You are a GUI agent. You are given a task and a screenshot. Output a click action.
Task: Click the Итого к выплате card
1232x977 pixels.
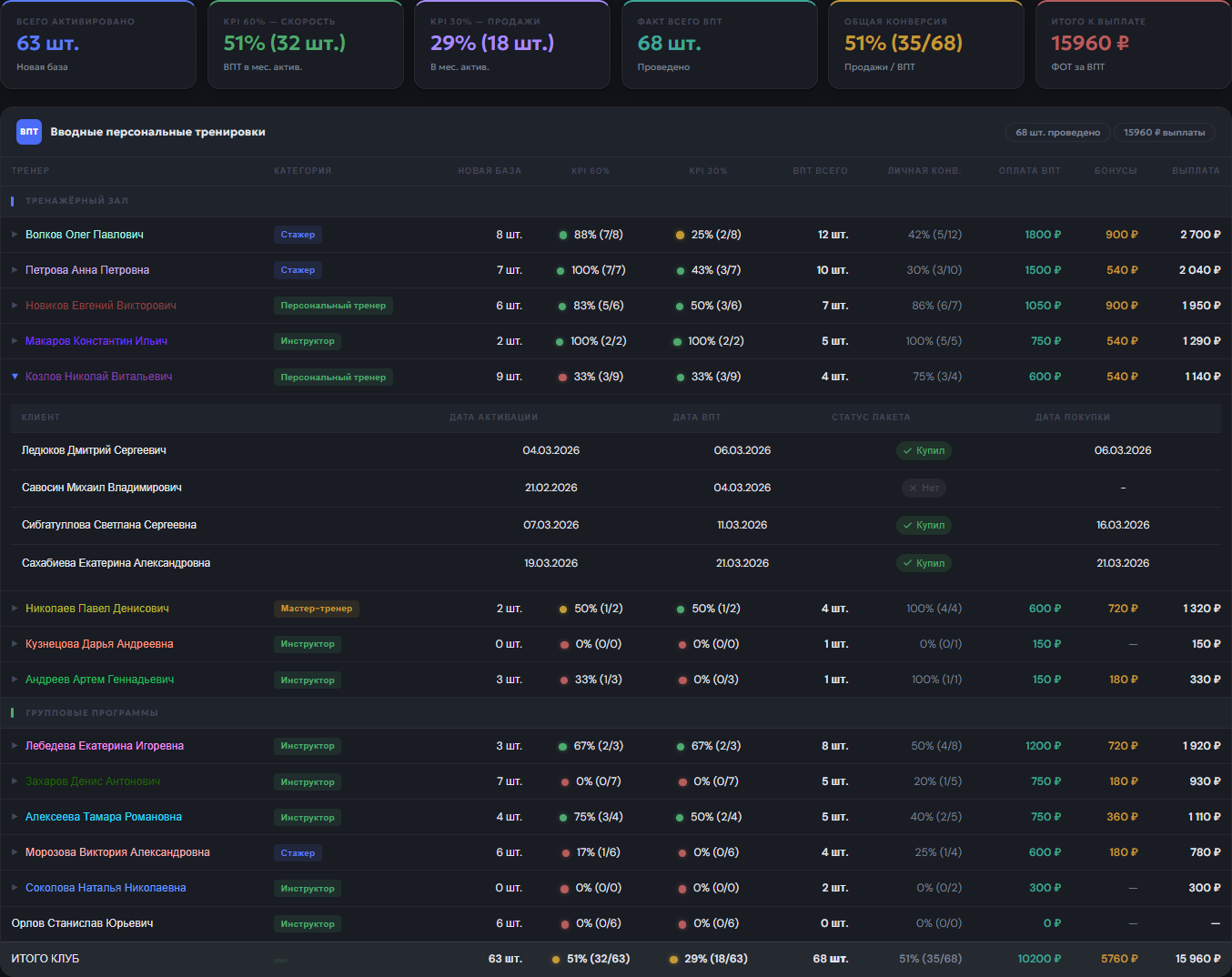(x=1133, y=45)
